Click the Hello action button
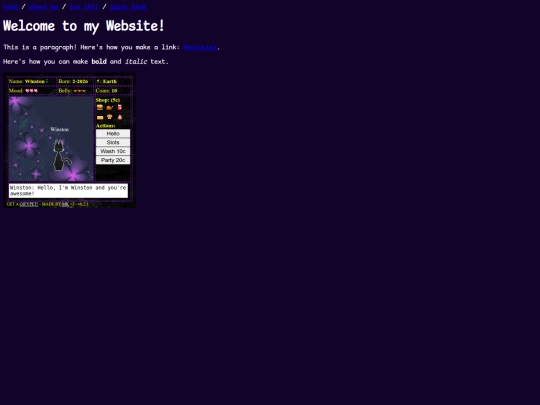 [113, 134]
